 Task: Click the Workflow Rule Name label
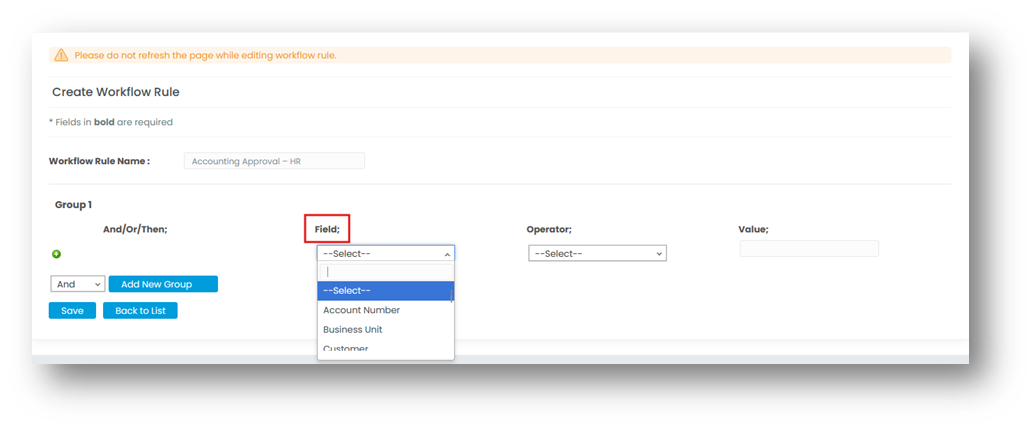pos(100,161)
